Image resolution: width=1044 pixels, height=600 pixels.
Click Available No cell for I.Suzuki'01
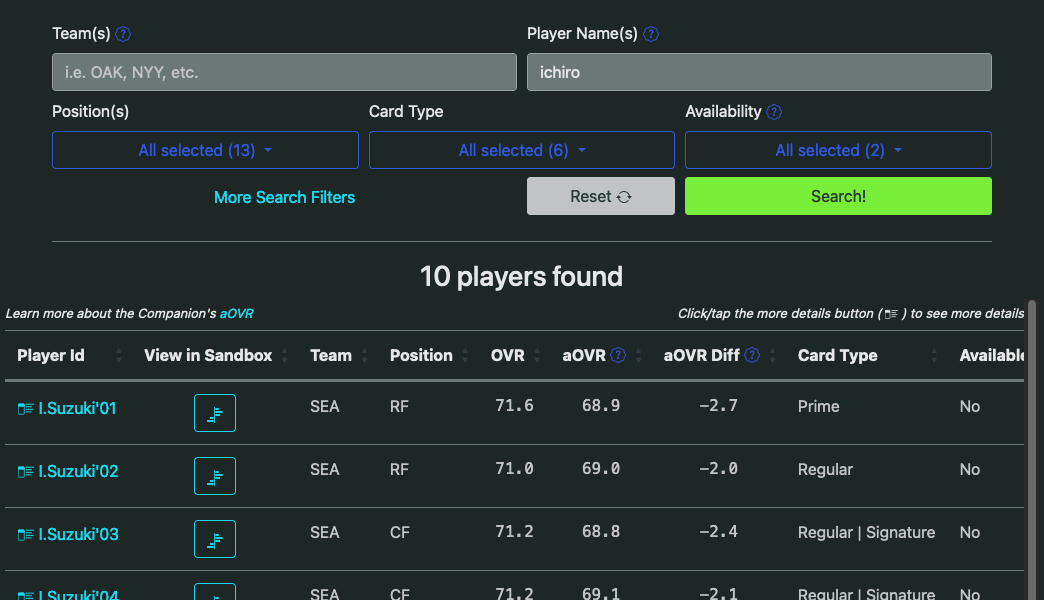point(969,406)
